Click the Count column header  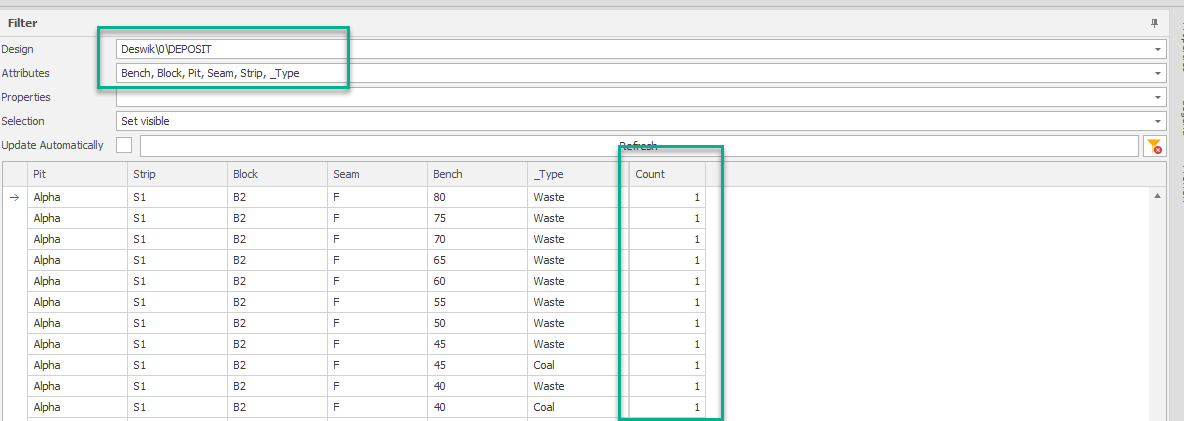(666, 174)
